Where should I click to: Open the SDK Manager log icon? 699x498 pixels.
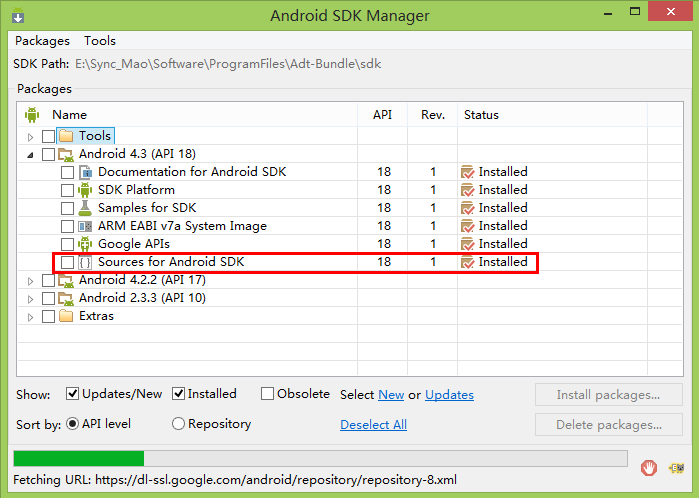point(676,468)
